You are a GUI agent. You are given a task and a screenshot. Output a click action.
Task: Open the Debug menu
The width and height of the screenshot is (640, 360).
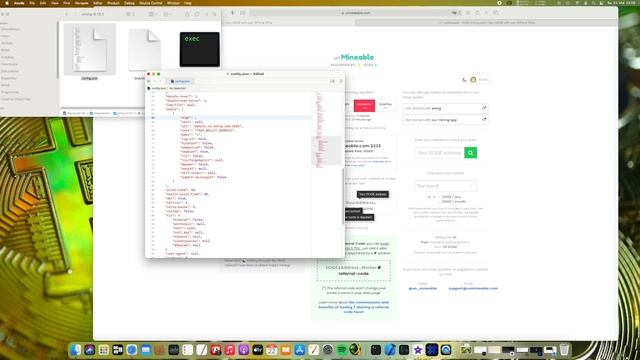tap(129, 3)
